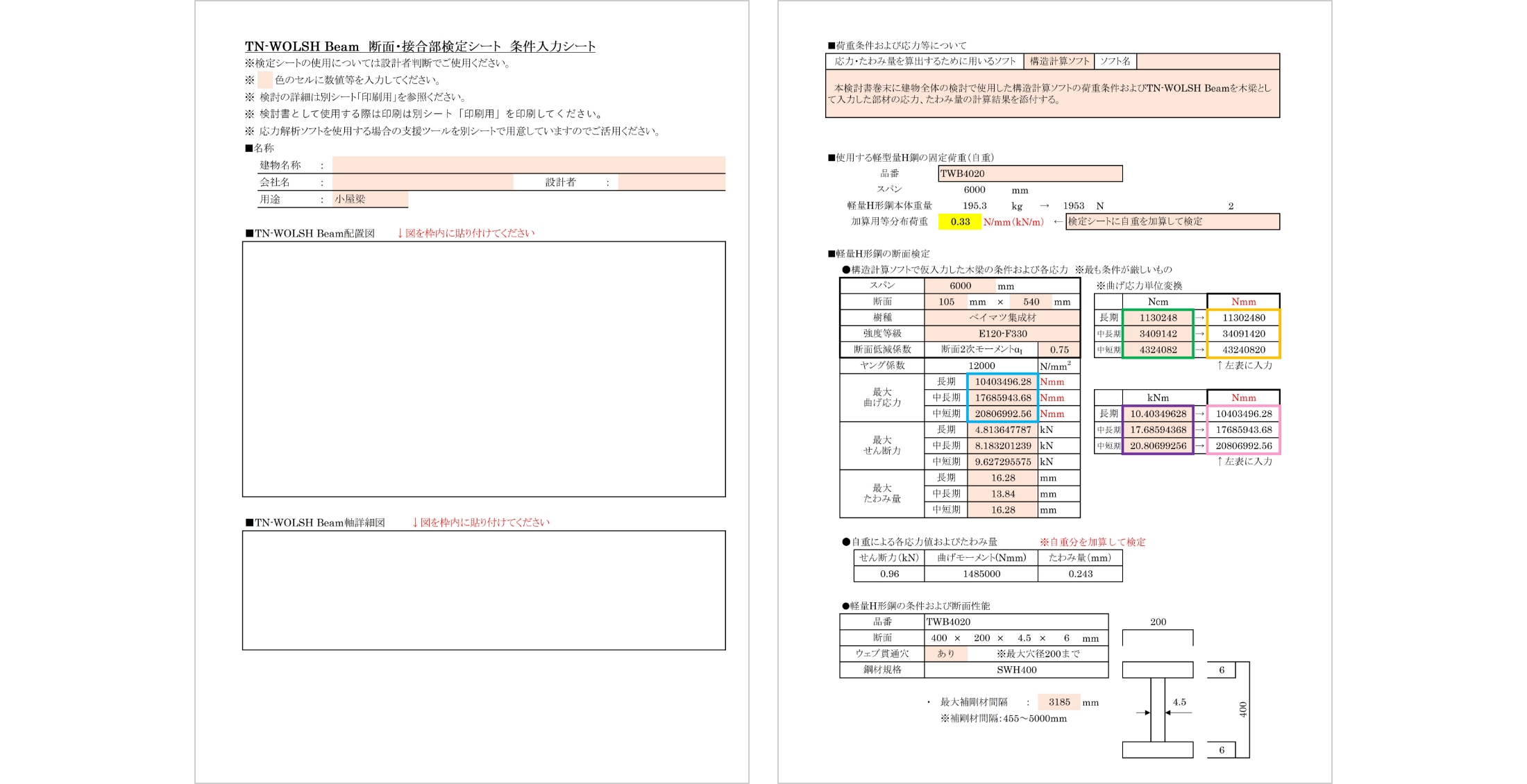Image resolution: width=1527 pixels, height=784 pixels.
Task: Click the 195.3 kg weight value
Action: point(975,206)
